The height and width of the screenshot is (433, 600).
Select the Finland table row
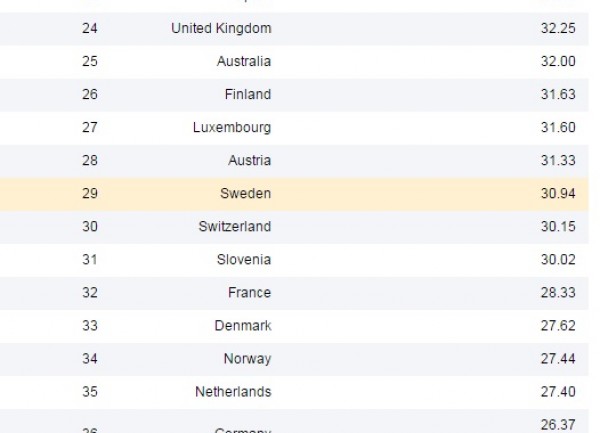(x=294, y=95)
